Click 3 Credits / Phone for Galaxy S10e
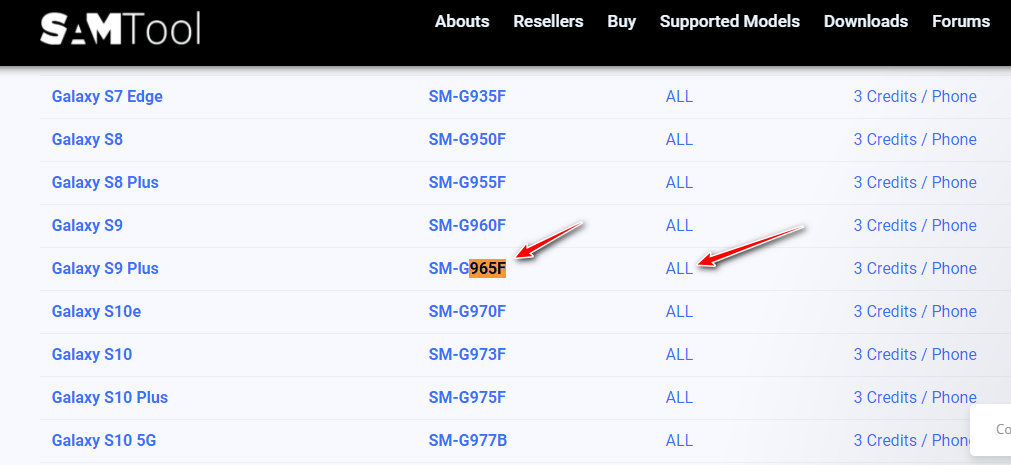The width and height of the screenshot is (1011, 465). [x=915, y=312]
